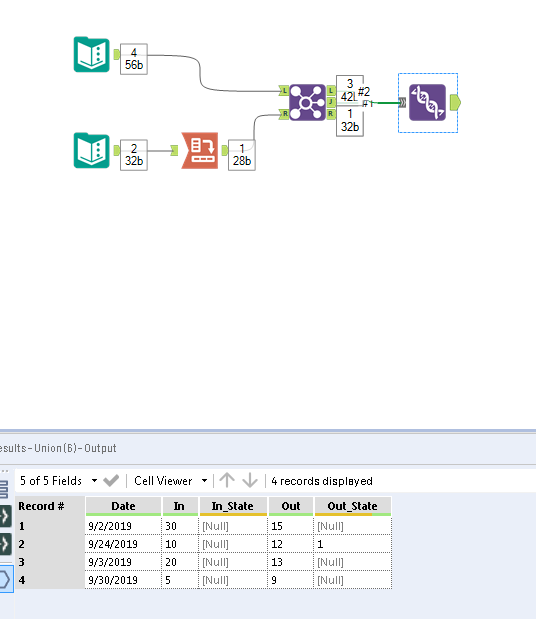The image size is (536, 619).
Task: Click the Join tool's L output anchor
Action: [x=331, y=91]
